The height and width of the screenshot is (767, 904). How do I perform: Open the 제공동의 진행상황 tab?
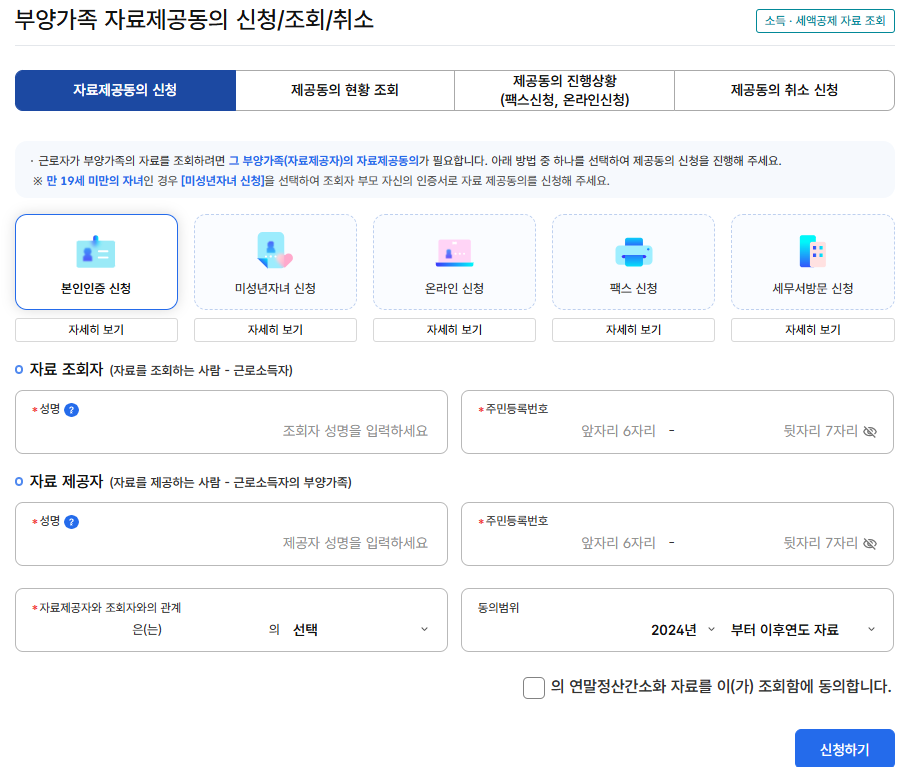coord(564,90)
